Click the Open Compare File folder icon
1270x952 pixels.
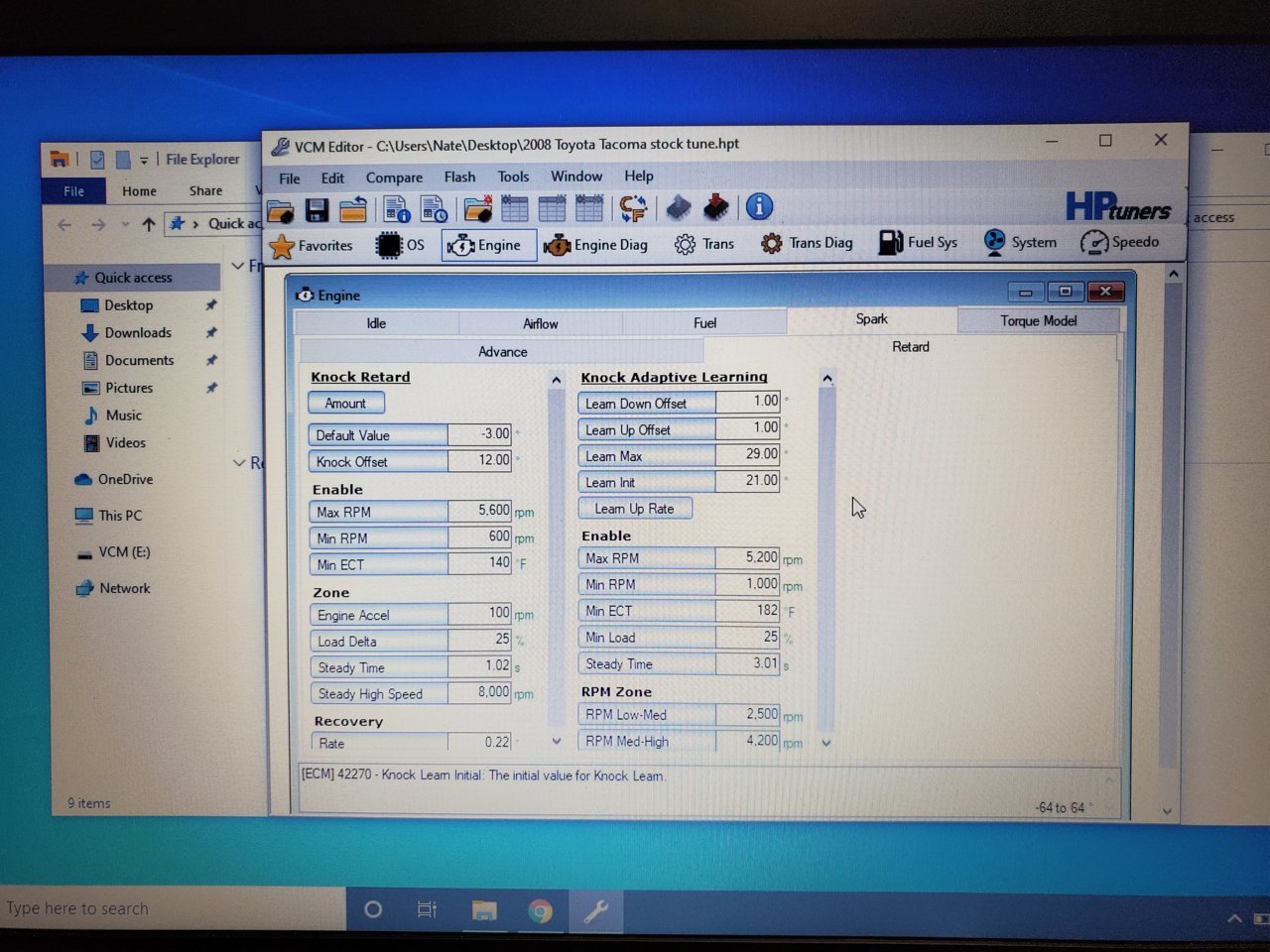pyautogui.click(x=478, y=209)
